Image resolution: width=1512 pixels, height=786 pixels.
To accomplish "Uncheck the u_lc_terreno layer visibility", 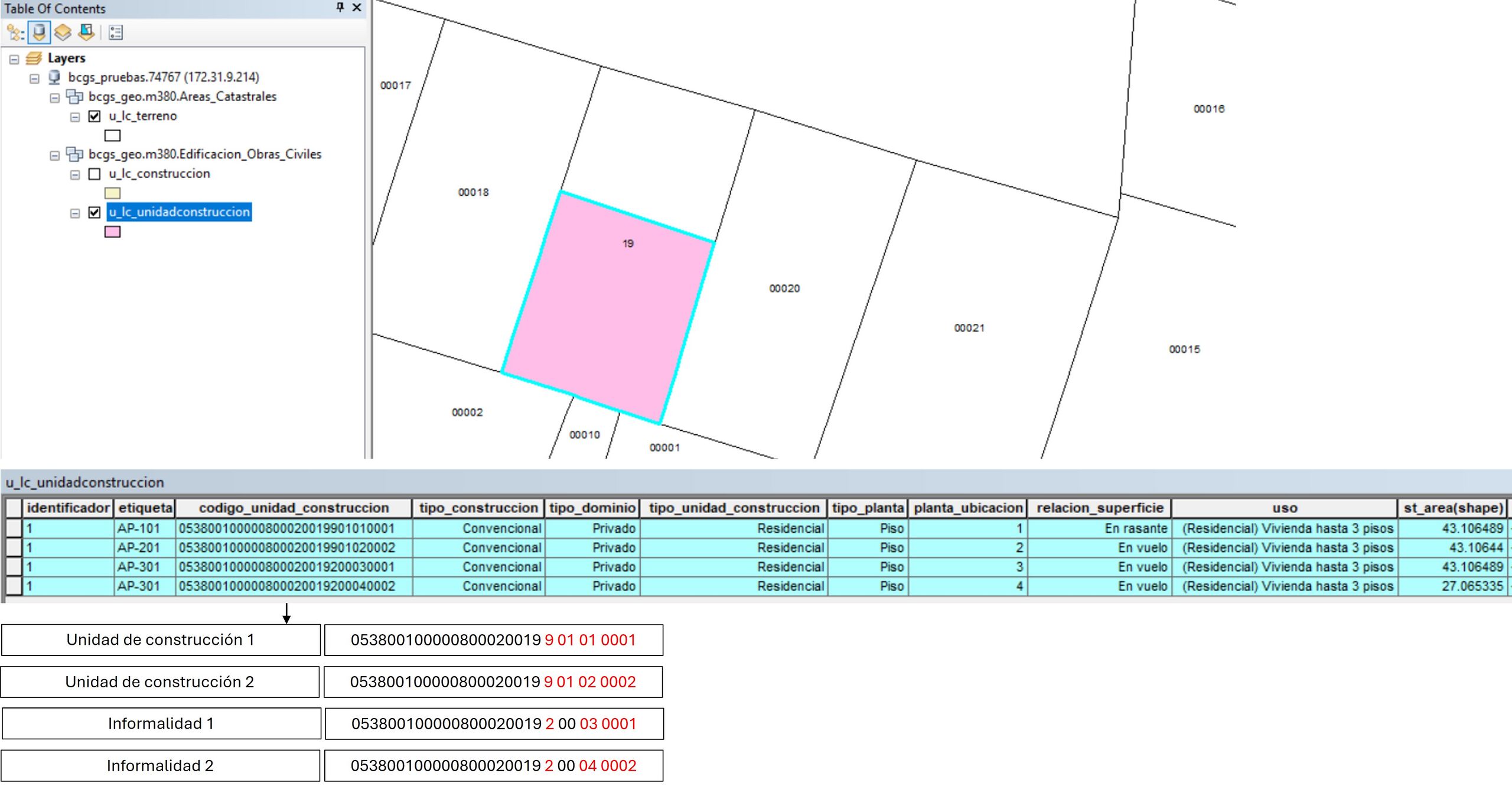I will pos(94,116).
